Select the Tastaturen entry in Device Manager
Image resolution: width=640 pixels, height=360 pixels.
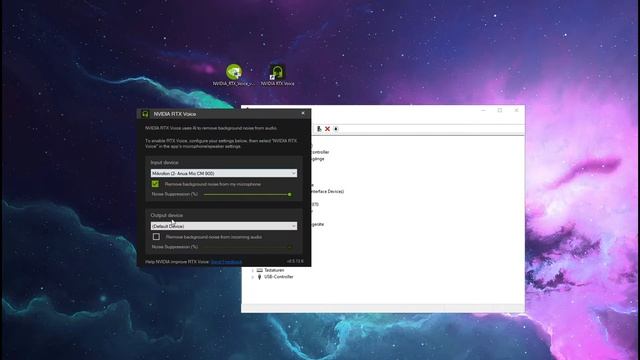point(274,270)
